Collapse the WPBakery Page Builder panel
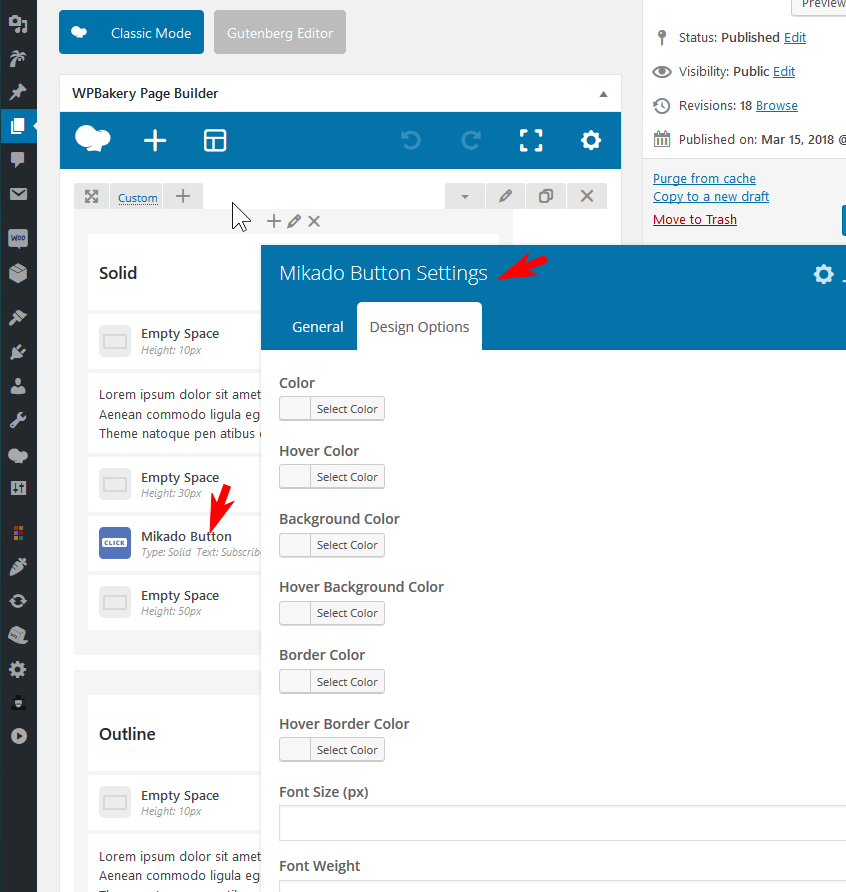 [x=603, y=94]
